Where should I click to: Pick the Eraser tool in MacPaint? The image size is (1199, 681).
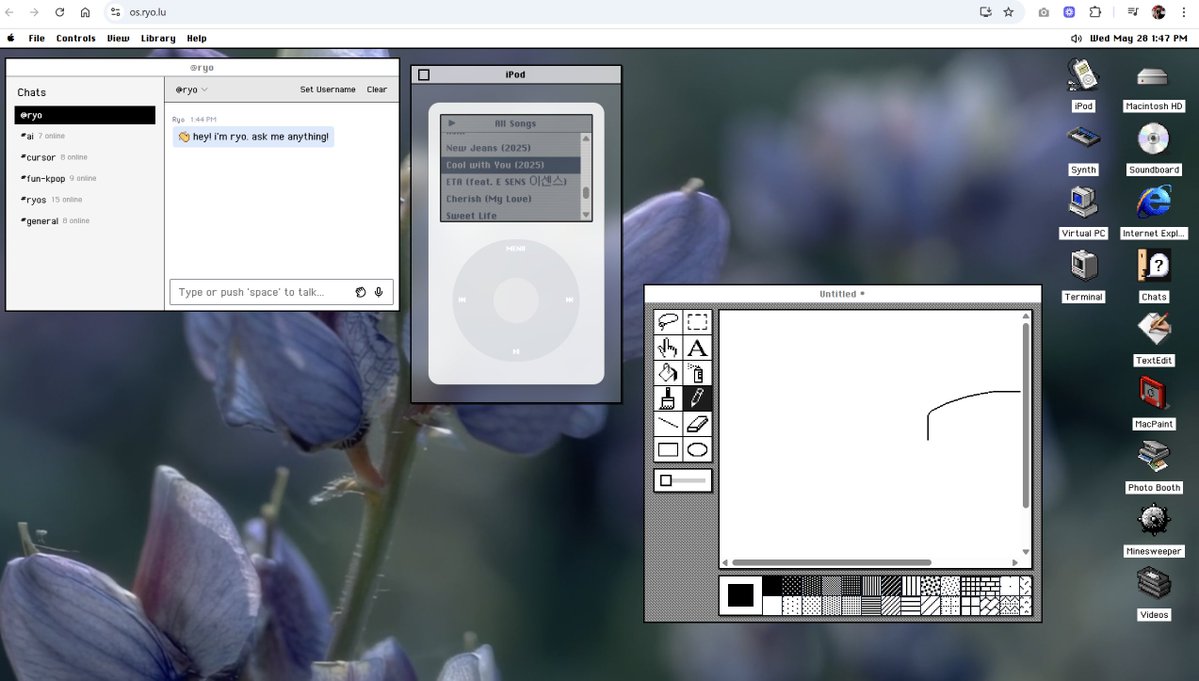pyautogui.click(x=697, y=423)
